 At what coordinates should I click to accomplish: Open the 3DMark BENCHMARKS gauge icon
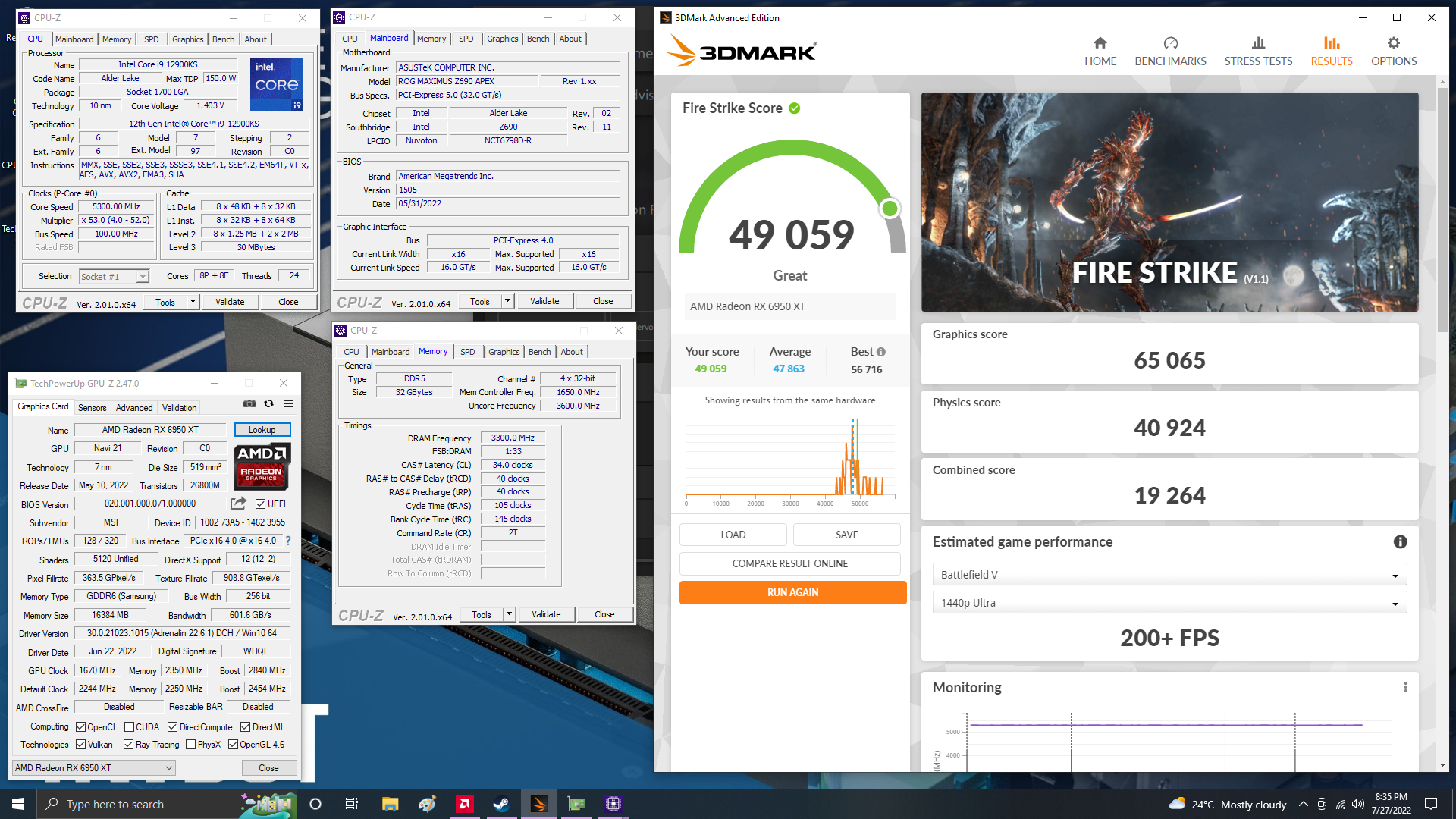click(1170, 43)
